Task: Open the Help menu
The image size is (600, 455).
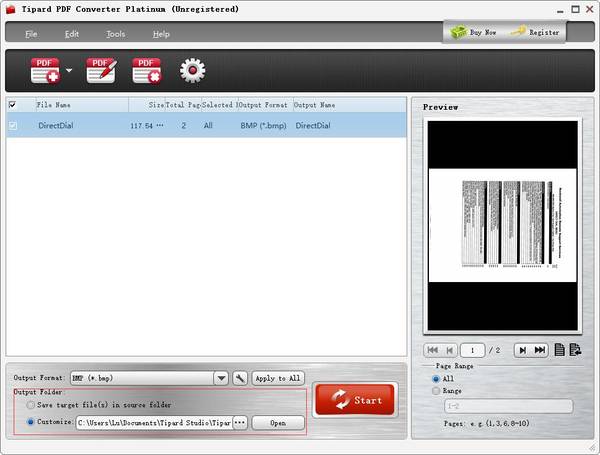Action: [x=161, y=34]
